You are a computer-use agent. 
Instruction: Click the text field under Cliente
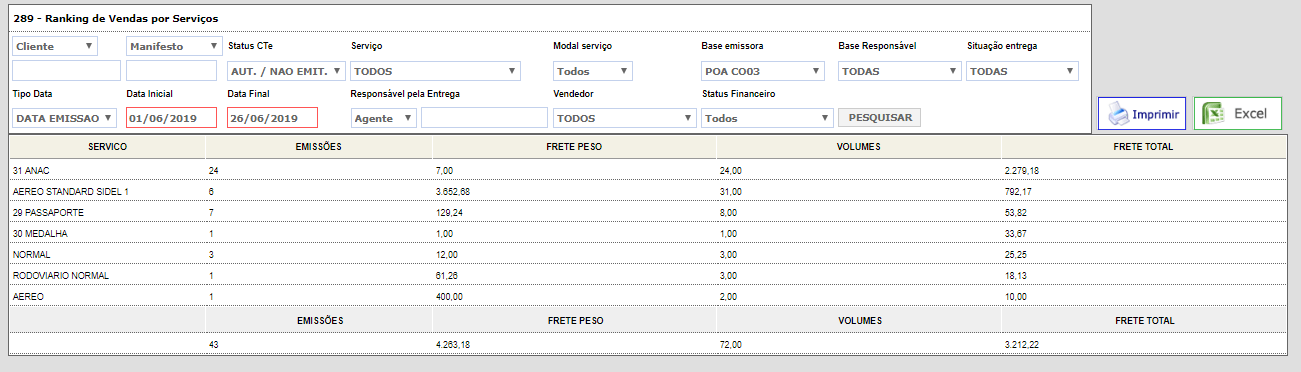[66, 71]
